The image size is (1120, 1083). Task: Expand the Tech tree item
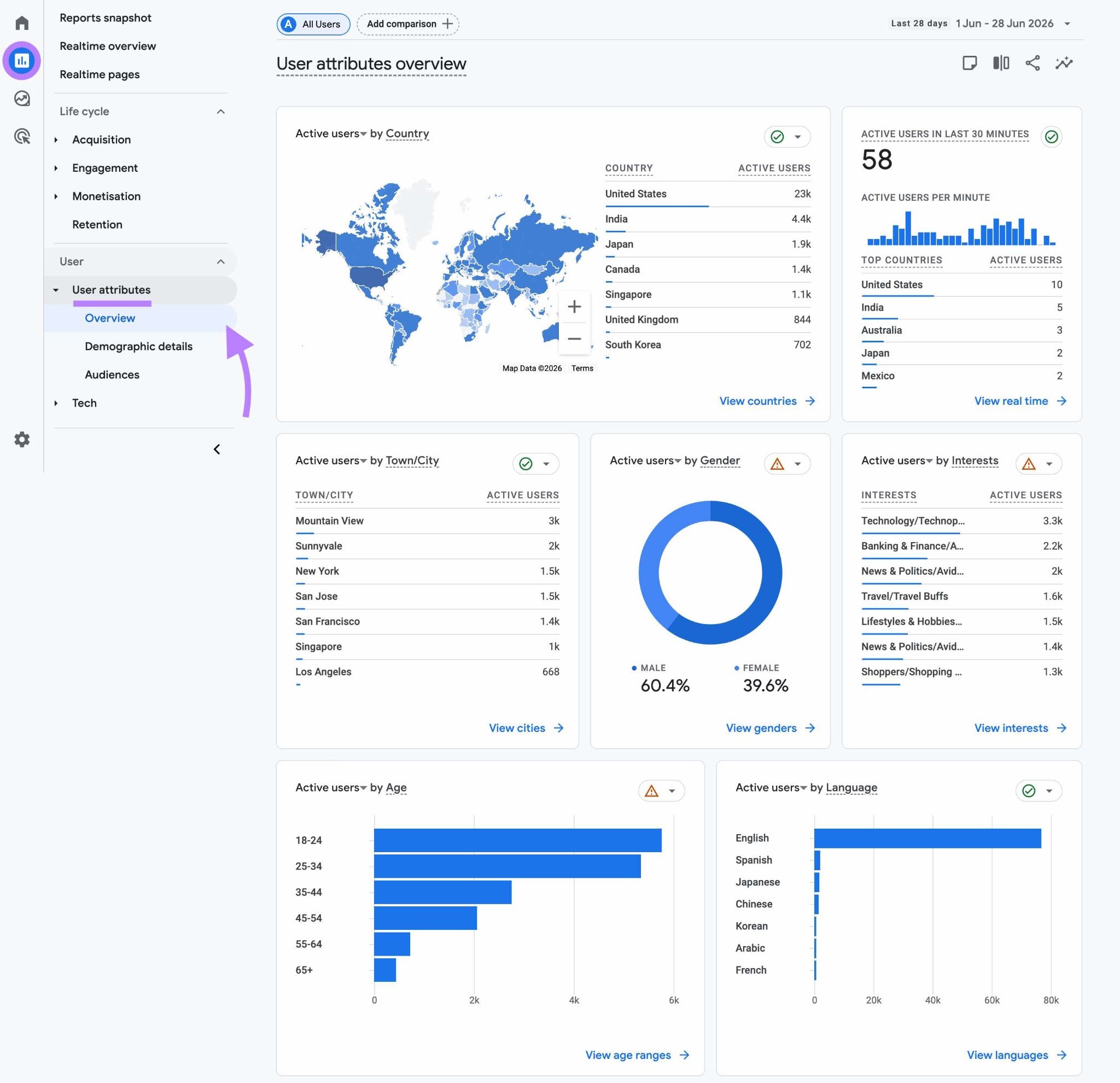tap(56, 404)
